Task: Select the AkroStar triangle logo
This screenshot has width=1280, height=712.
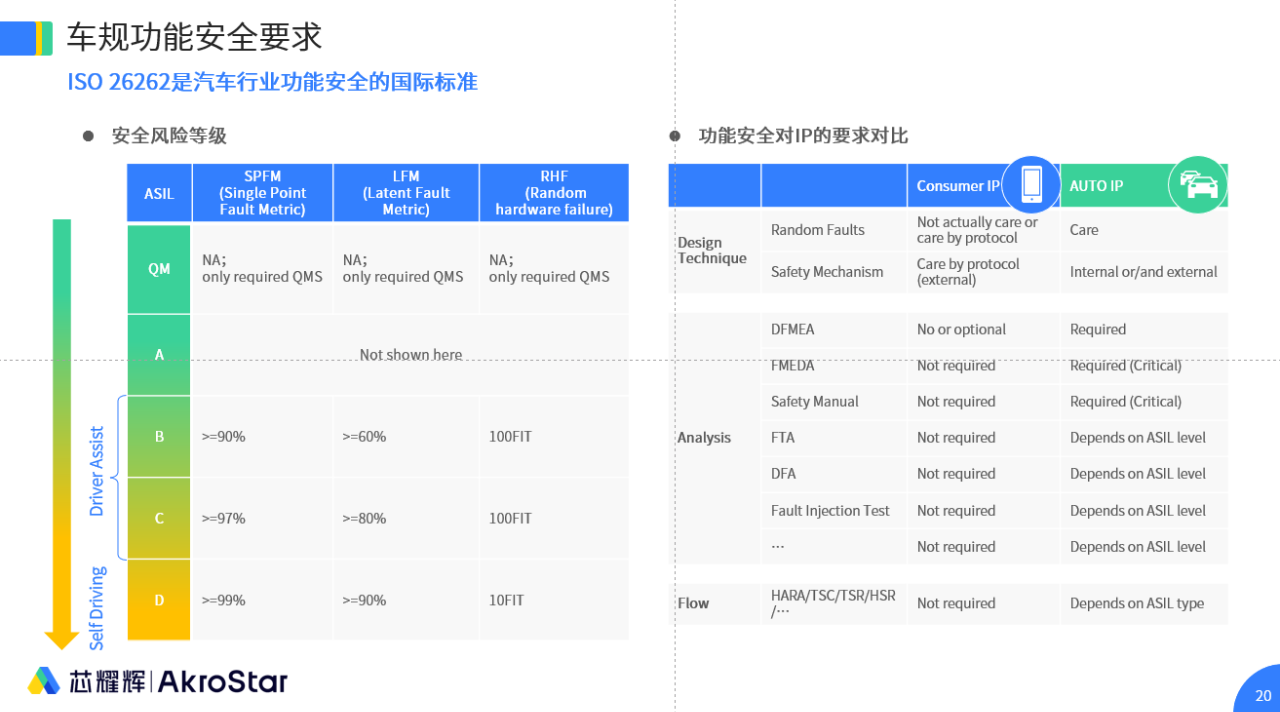Action: [x=45, y=680]
